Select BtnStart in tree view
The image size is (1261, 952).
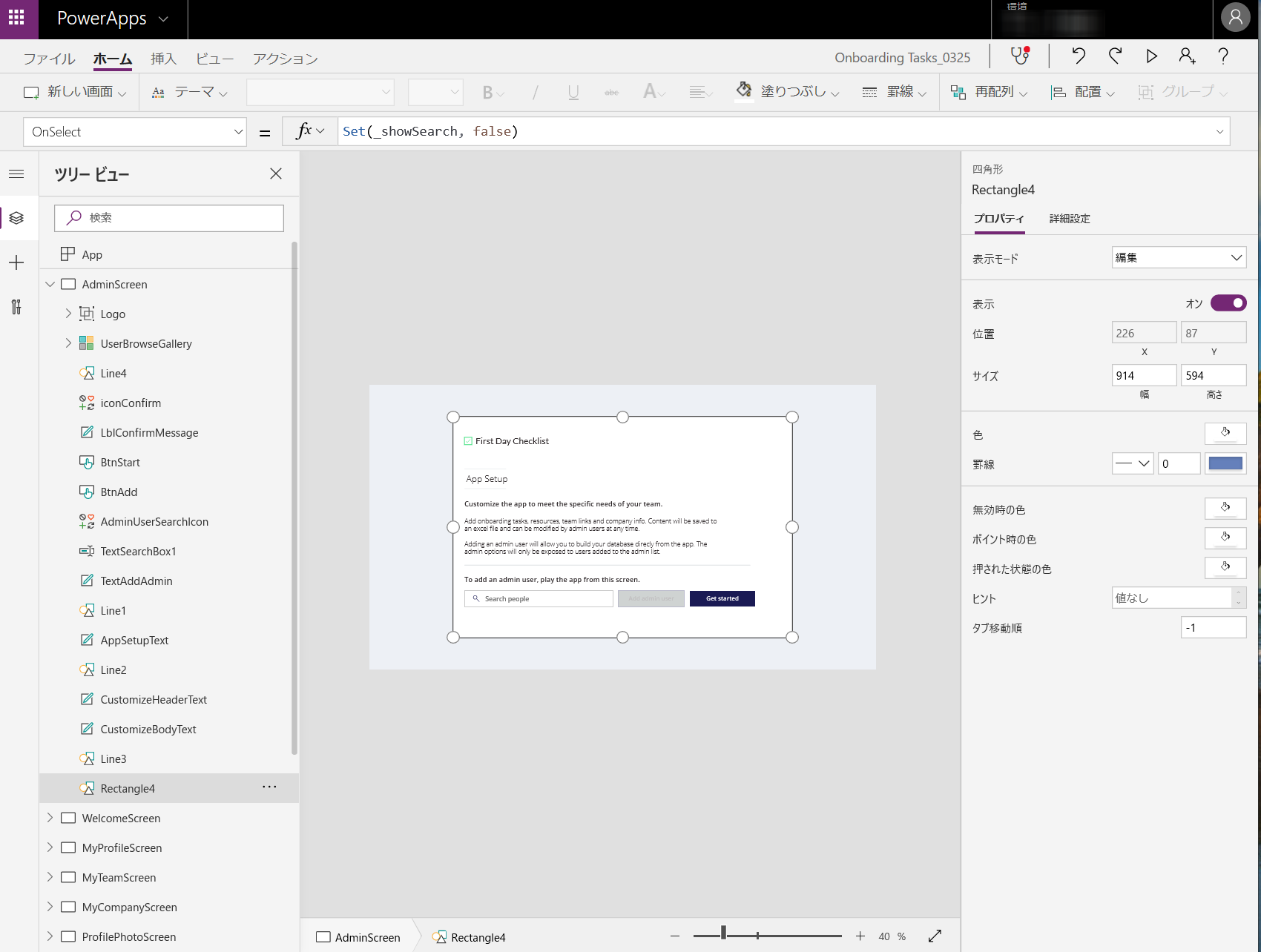pos(169,462)
